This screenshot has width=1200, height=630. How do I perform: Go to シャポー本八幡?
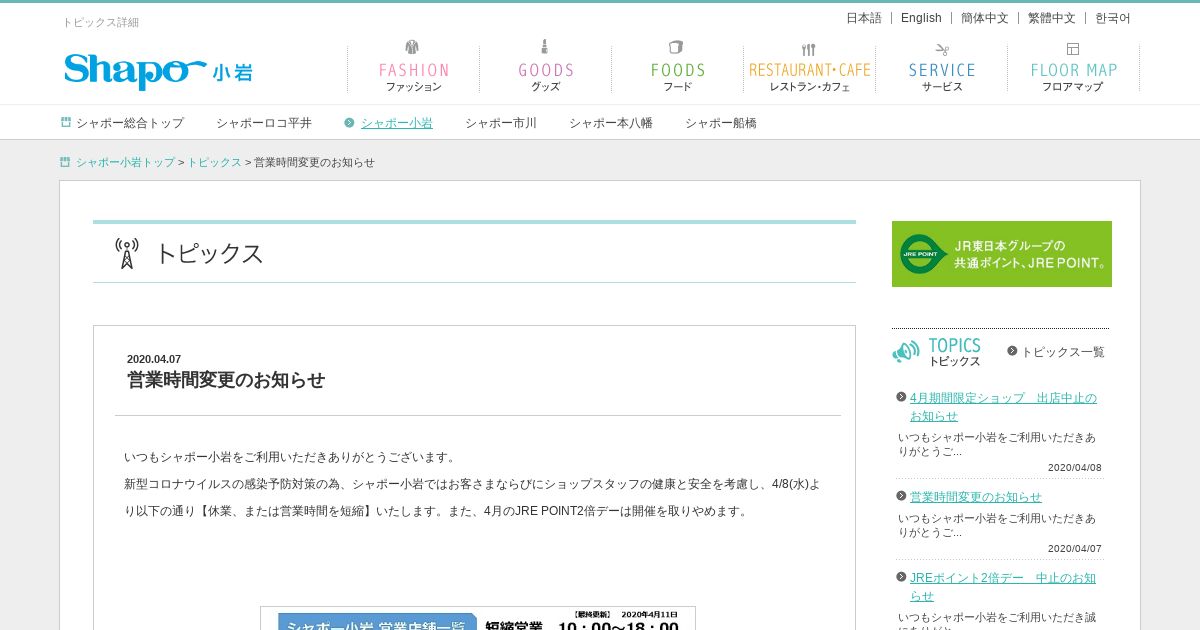click(x=611, y=123)
